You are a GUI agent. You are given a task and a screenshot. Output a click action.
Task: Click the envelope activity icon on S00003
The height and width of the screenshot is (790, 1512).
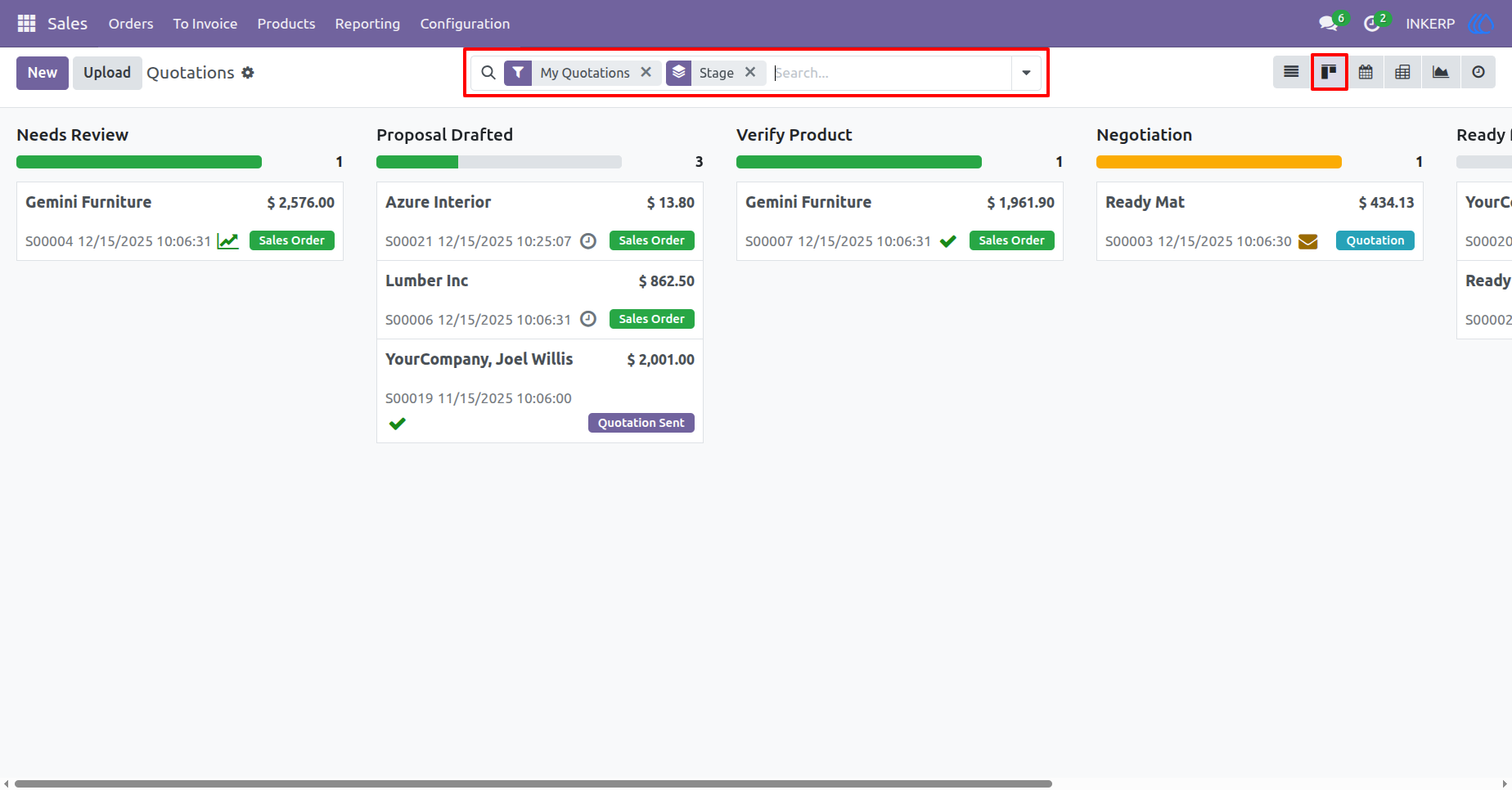click(1308, 241)
